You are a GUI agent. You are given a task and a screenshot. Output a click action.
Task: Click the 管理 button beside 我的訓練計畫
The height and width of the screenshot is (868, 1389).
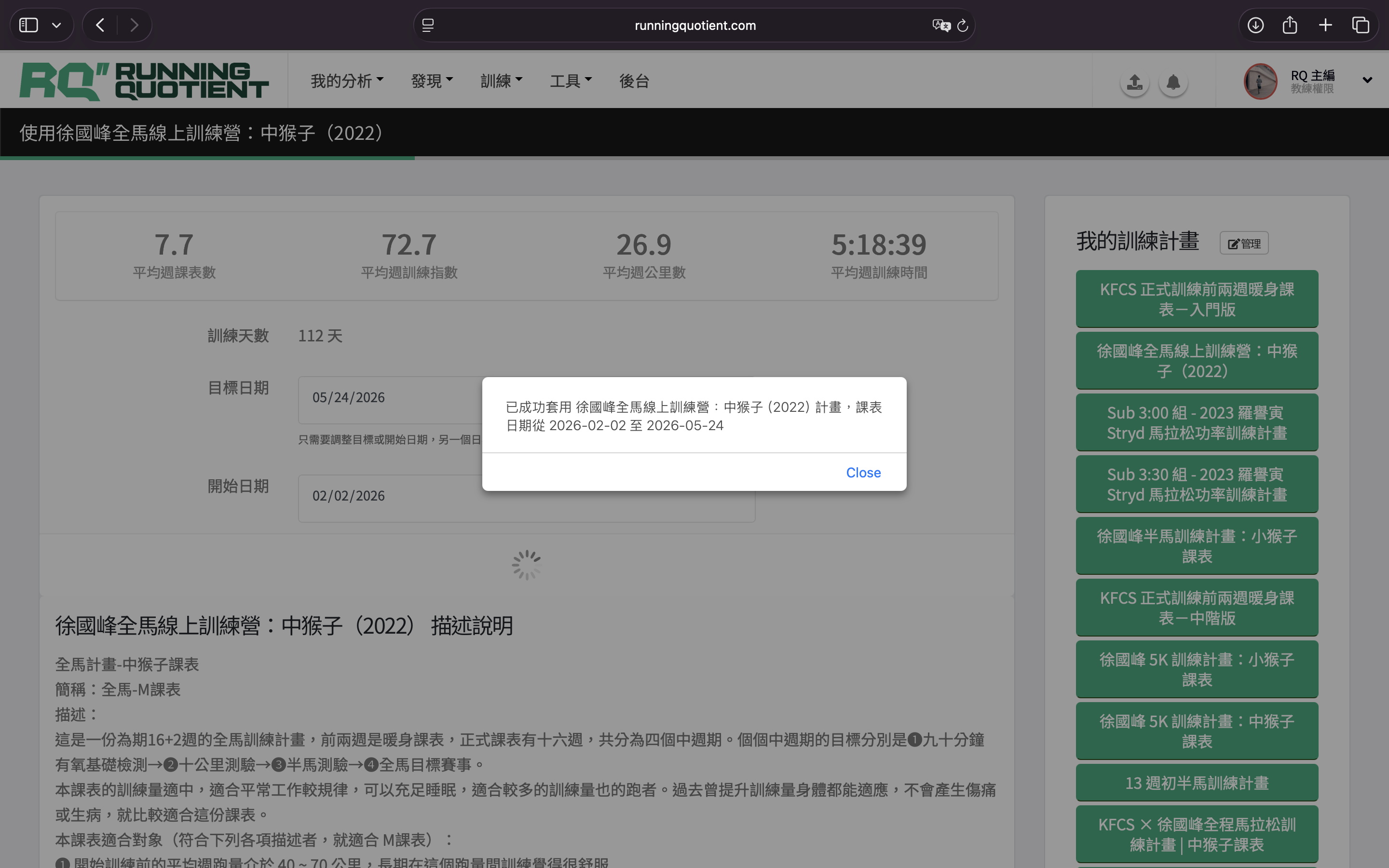coord(1244,244)
